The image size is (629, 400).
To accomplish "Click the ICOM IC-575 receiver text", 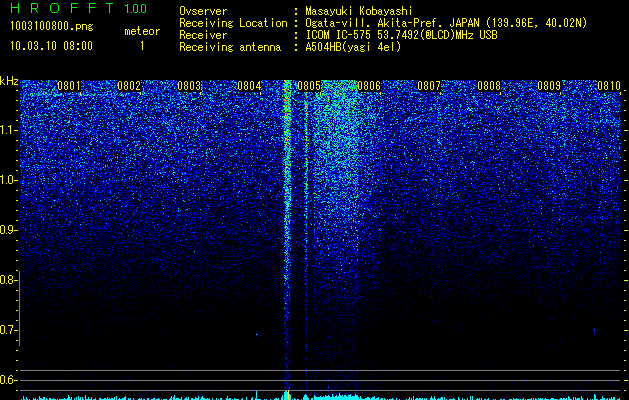I will point(401,35).
